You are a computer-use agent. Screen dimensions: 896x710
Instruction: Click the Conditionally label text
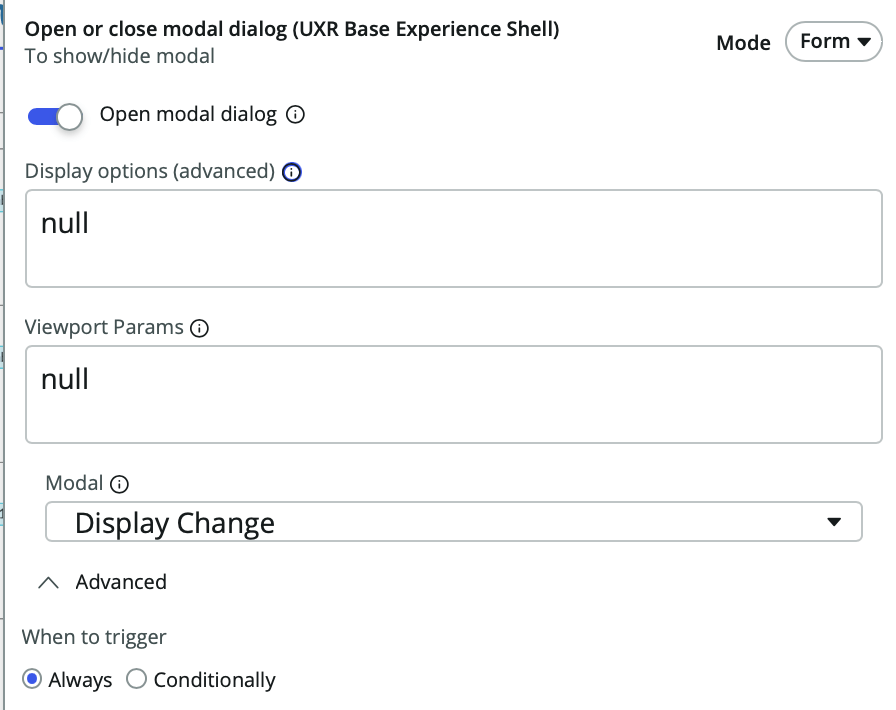(x=214, y=680)
